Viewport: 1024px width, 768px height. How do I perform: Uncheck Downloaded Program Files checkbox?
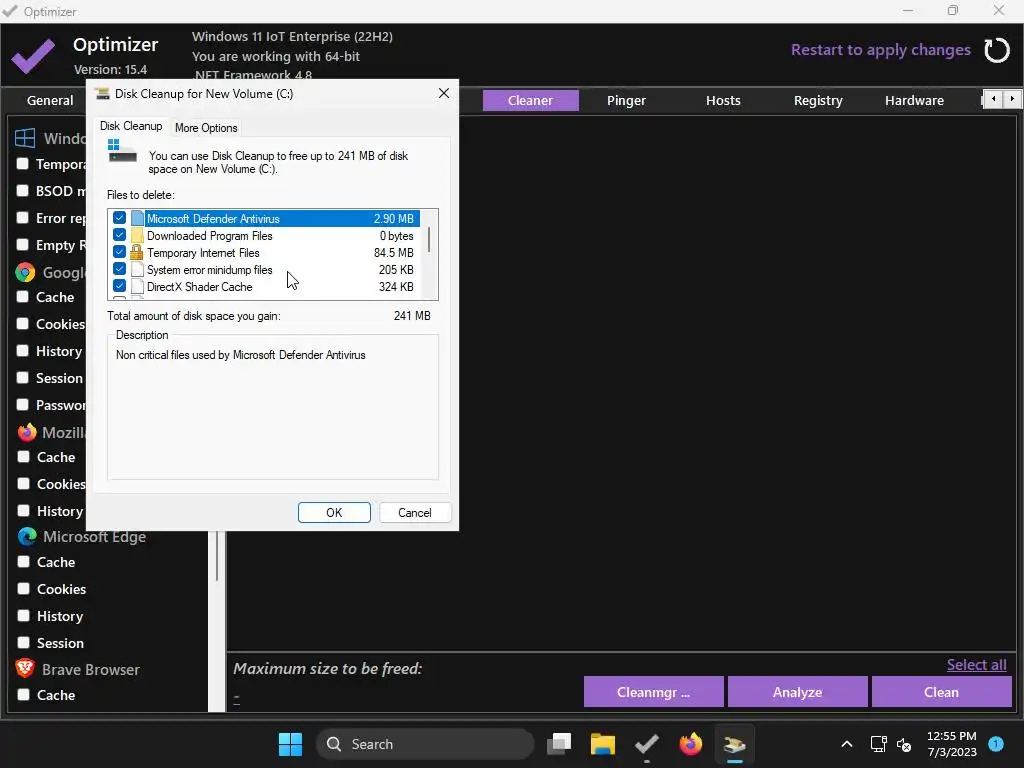[120, 235]
